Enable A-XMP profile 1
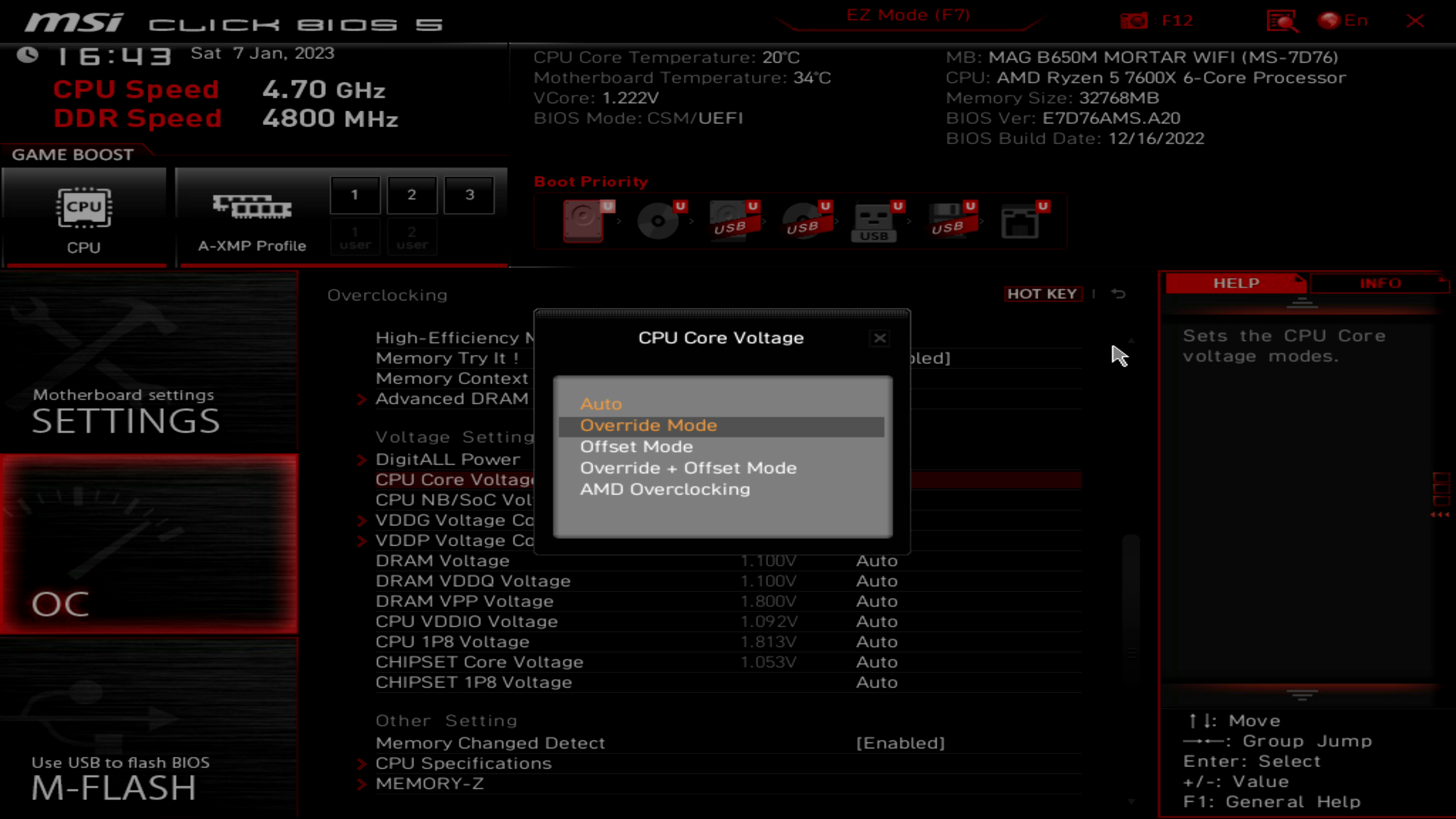This screenshot has width=1456, height=819. [355, 195]
